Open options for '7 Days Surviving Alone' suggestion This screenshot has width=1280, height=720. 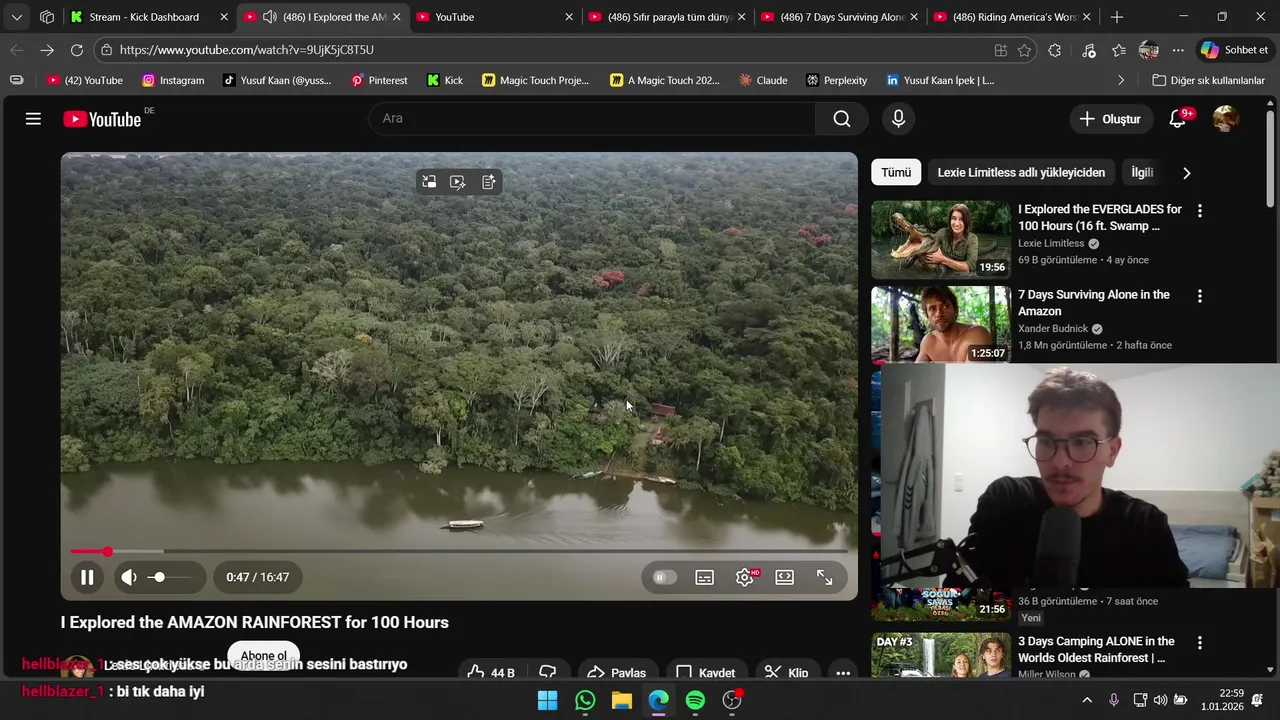1200,296
